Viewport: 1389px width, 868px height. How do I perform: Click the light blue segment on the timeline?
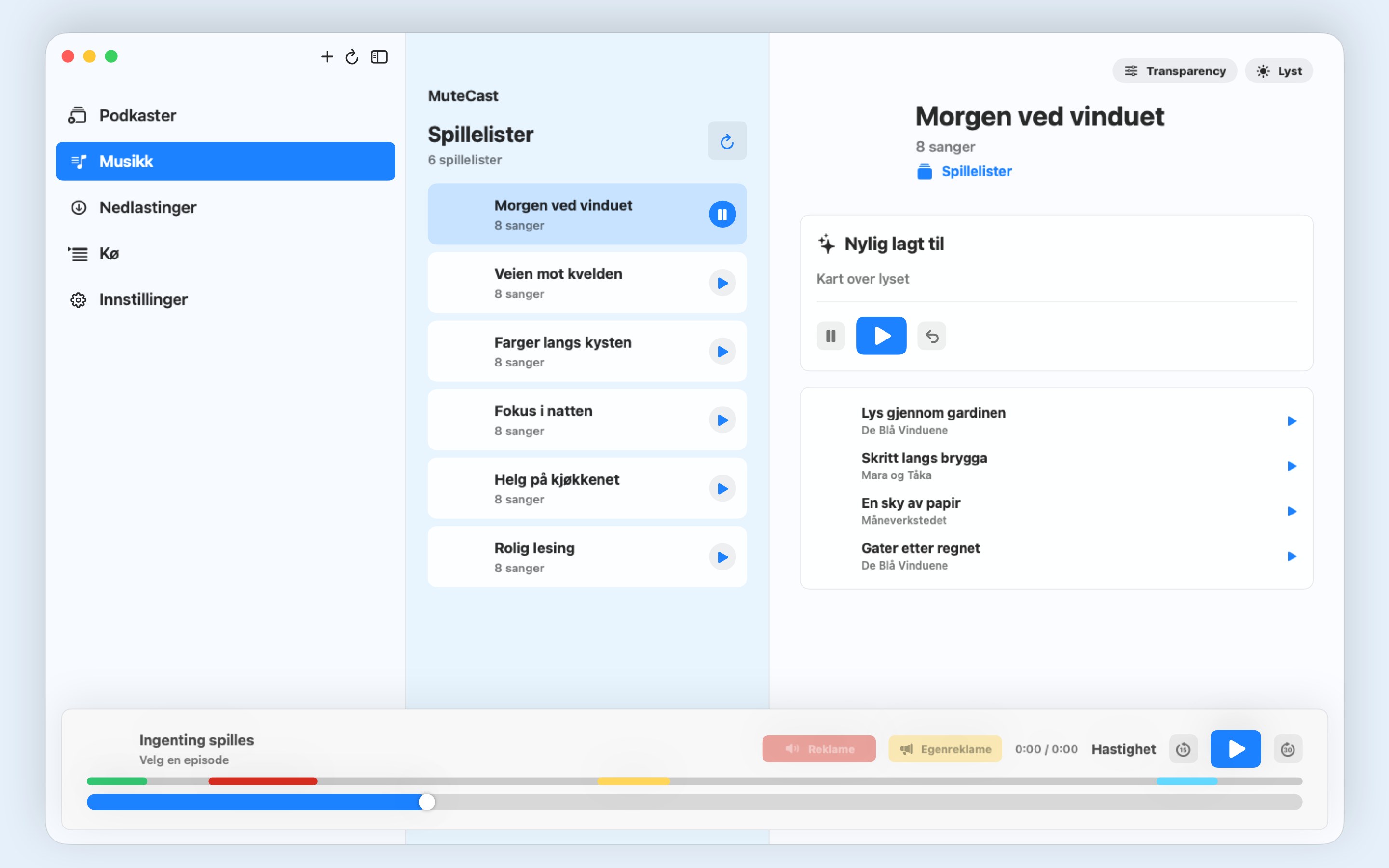[x=1187, y=781]
